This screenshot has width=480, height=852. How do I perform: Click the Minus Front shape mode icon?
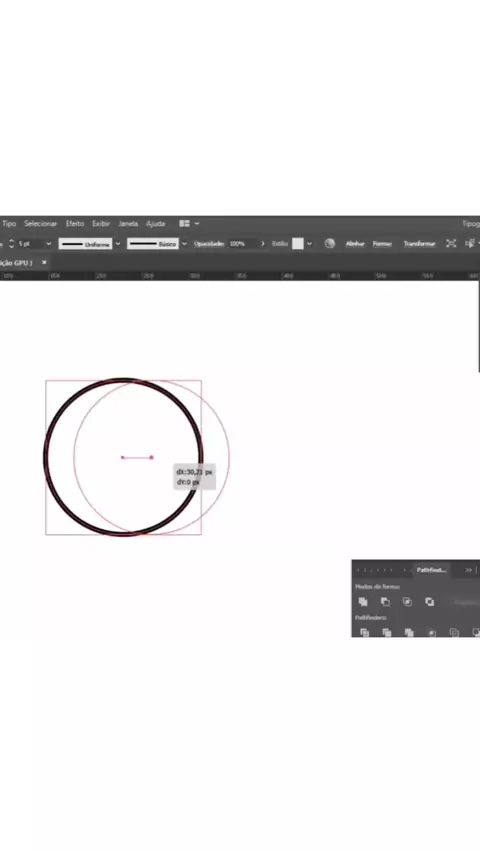tap(385, 602)
